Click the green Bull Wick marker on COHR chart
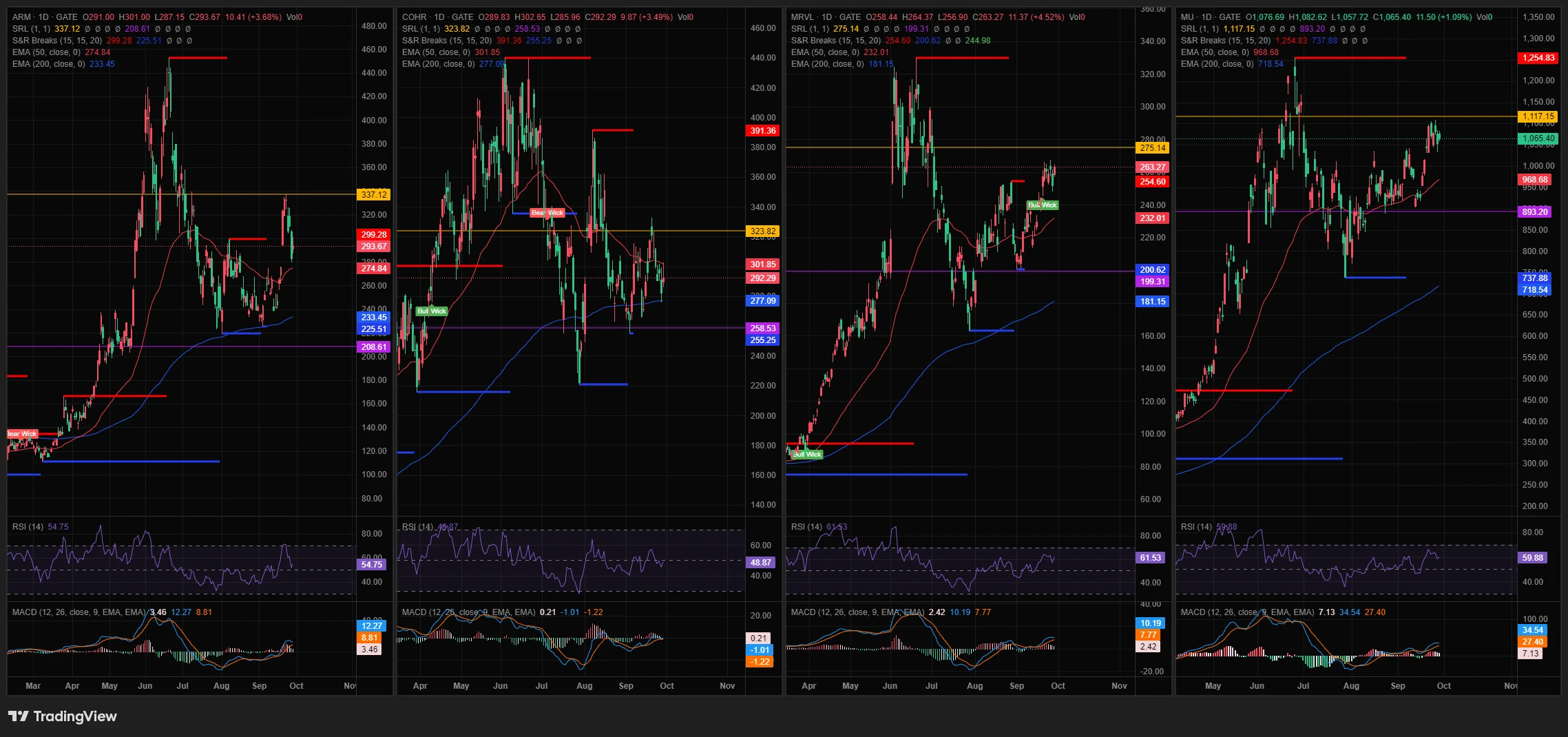Viewport: 1568px width, 737px height. [x=432, y=311]
